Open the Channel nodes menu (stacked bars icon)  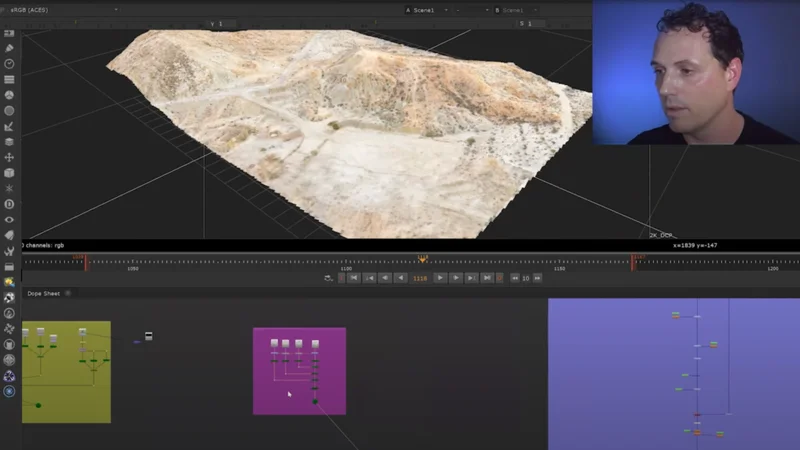[9, 80]
